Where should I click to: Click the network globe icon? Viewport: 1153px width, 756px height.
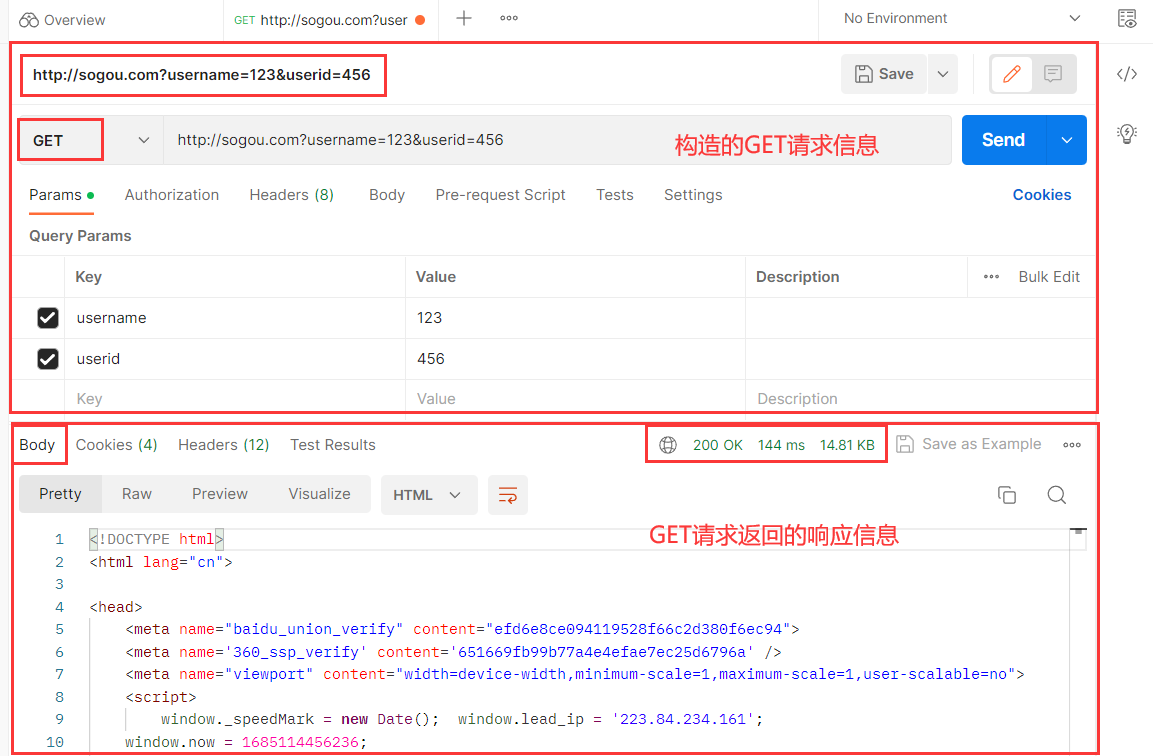668,445
